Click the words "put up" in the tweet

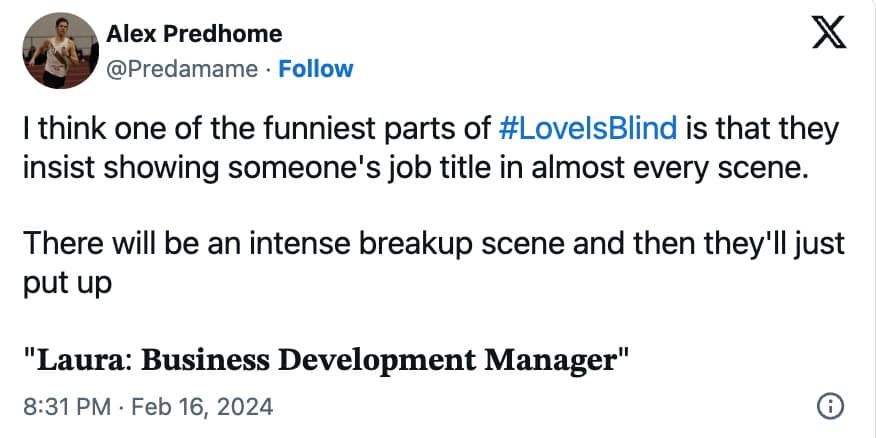tap(69, 279)
